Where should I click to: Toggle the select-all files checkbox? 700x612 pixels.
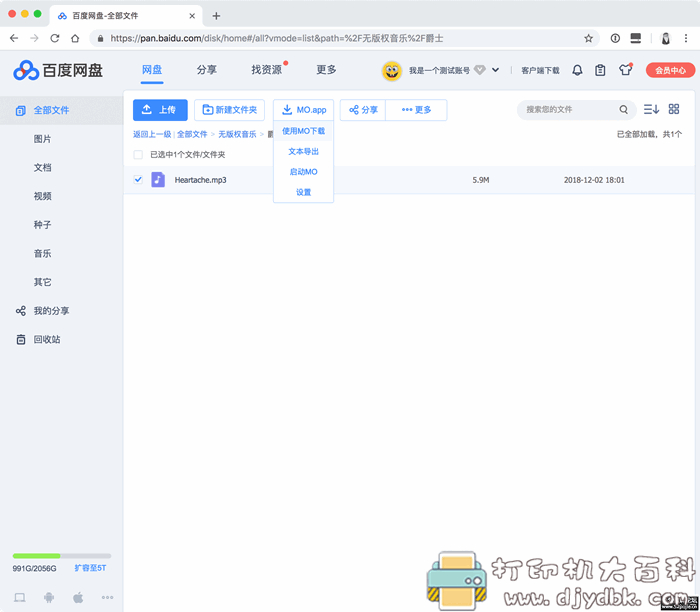pos(138,154)
